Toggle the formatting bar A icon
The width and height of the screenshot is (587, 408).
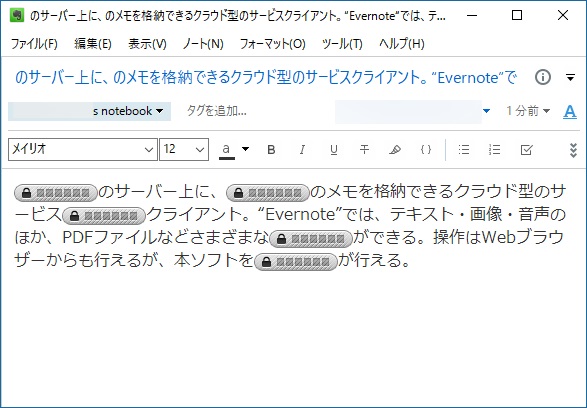[570, 111]
